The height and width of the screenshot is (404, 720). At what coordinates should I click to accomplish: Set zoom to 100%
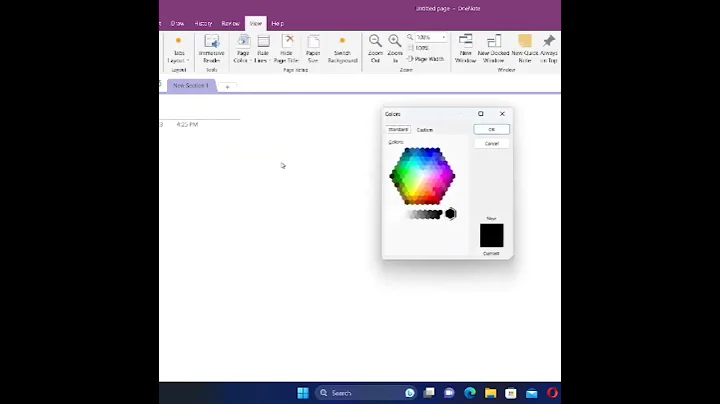(x=418, y=48)
